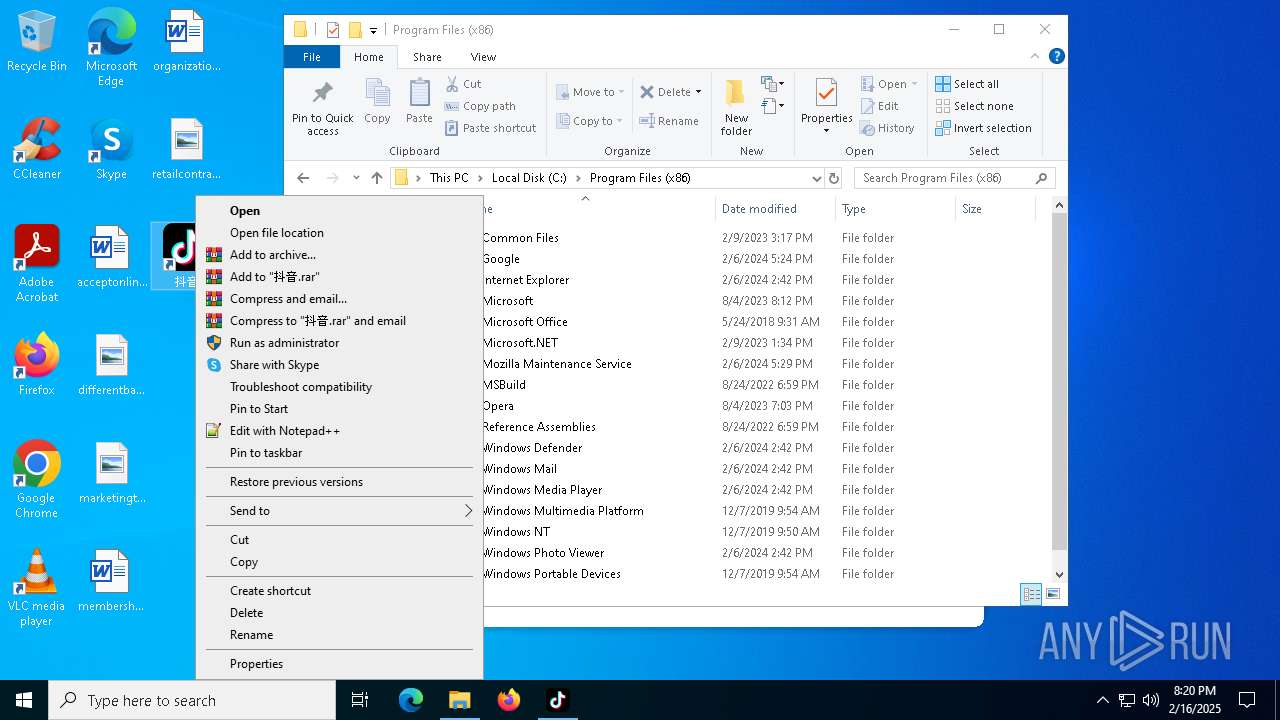Choose Run as administrator

pos(339,343)
